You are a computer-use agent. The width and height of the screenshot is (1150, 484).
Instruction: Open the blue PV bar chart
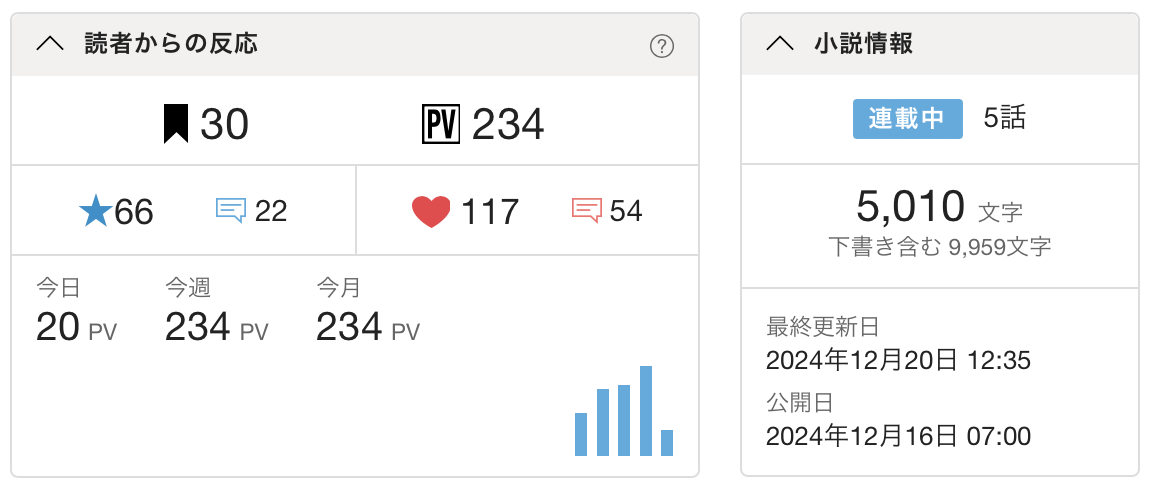coord(624,412)
